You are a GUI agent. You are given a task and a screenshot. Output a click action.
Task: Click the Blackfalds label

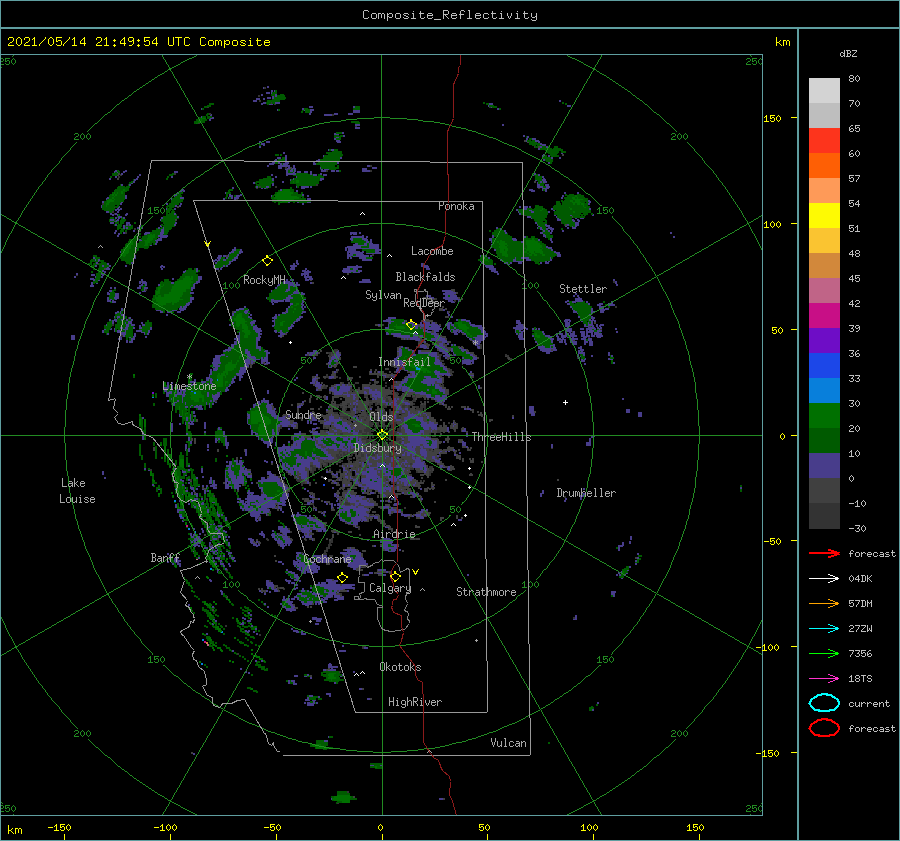[x=425, y=277]
